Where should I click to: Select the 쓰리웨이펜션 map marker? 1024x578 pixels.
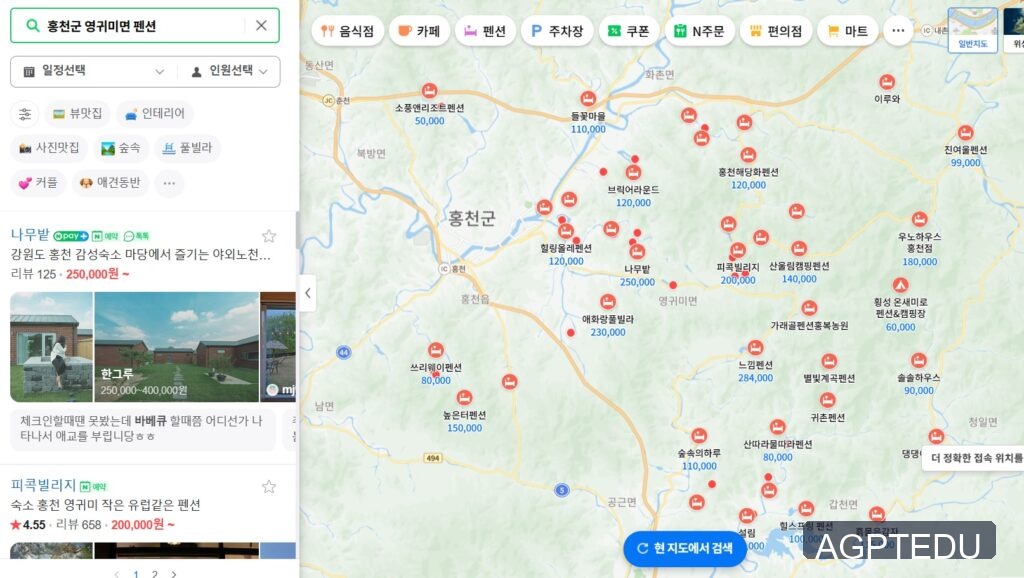436,350
